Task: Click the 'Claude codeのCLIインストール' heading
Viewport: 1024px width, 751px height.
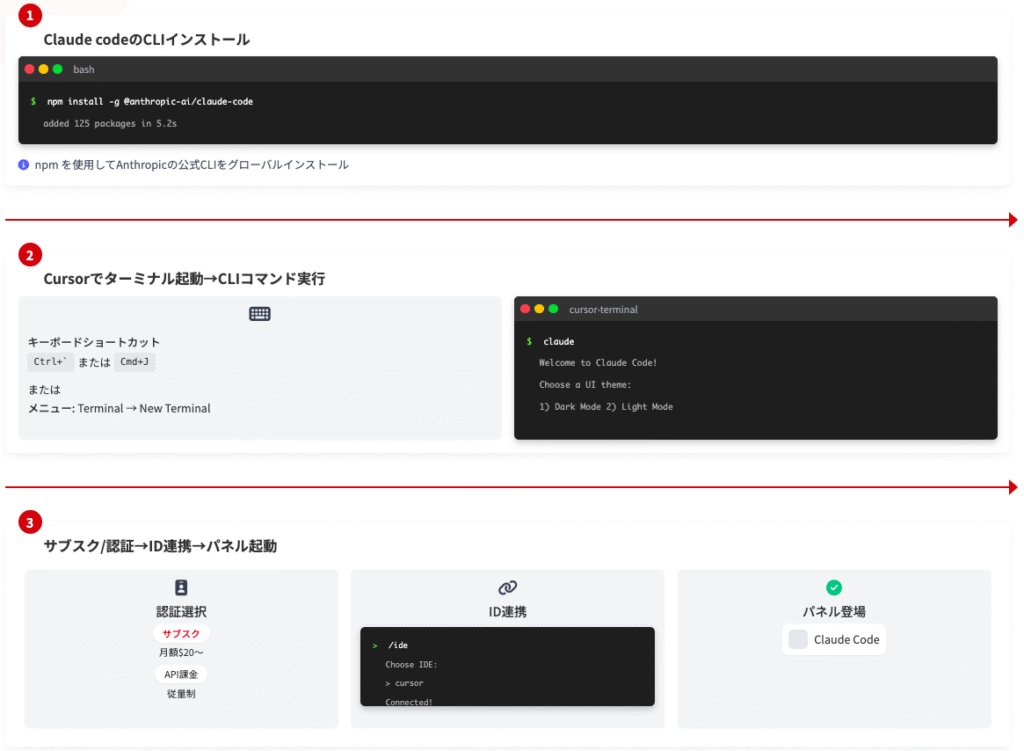Action: [146, 40]
